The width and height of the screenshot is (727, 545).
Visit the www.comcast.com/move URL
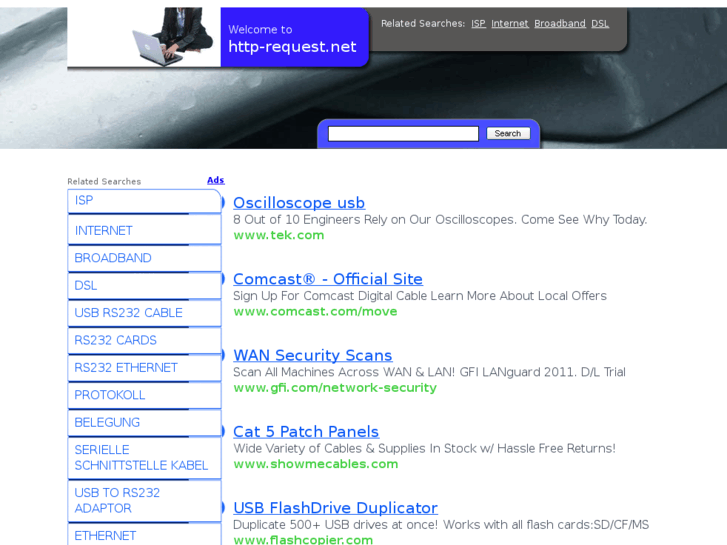[315, 311]
